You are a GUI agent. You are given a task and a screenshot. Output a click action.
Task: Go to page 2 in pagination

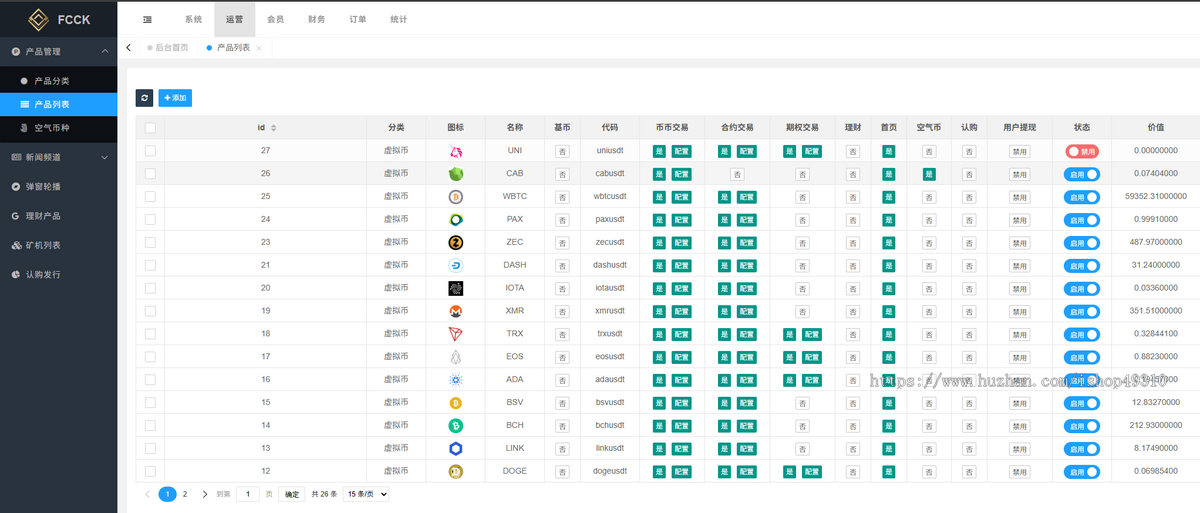tap(185, 494)
